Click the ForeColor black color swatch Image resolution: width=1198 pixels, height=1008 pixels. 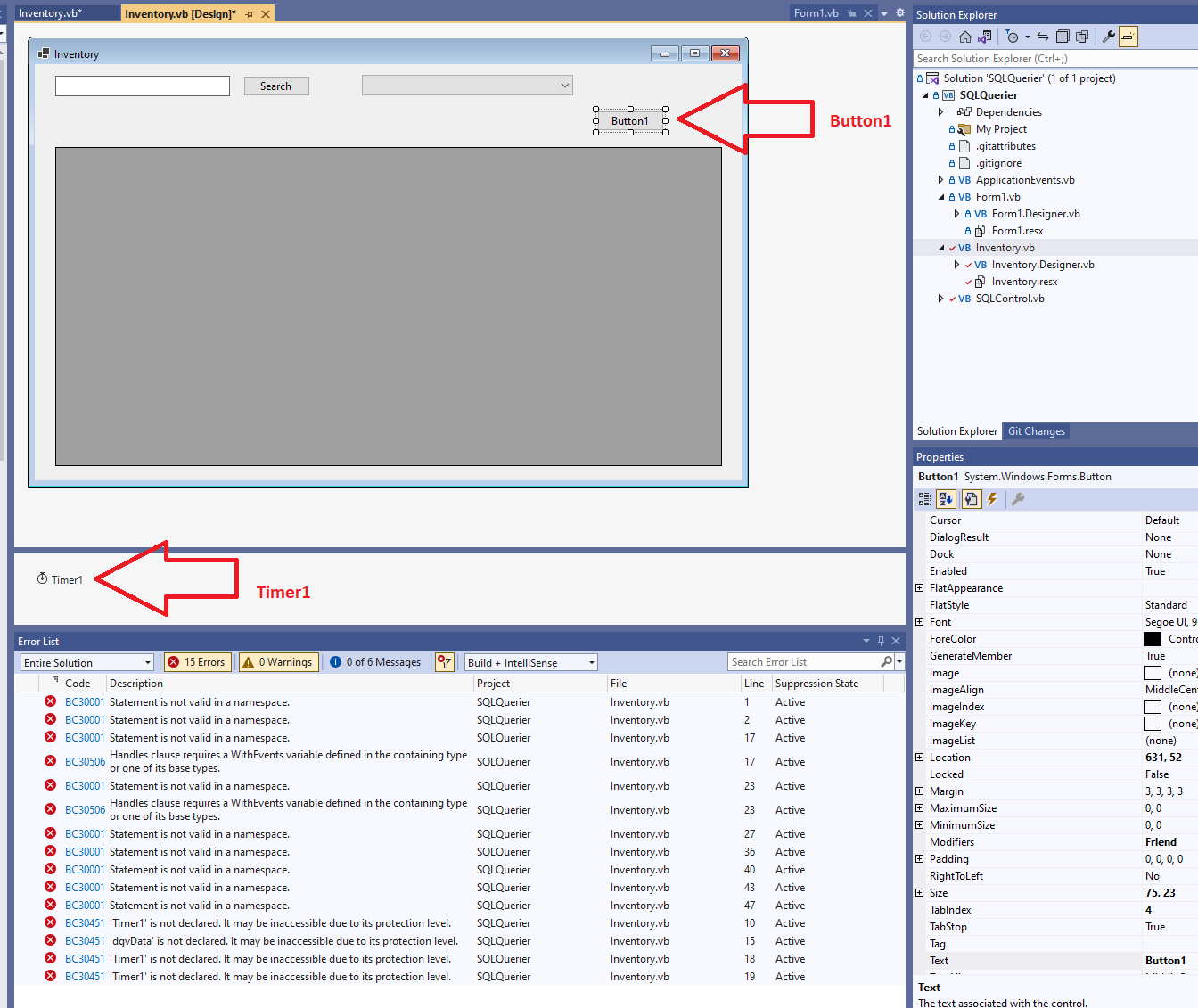1153,639
